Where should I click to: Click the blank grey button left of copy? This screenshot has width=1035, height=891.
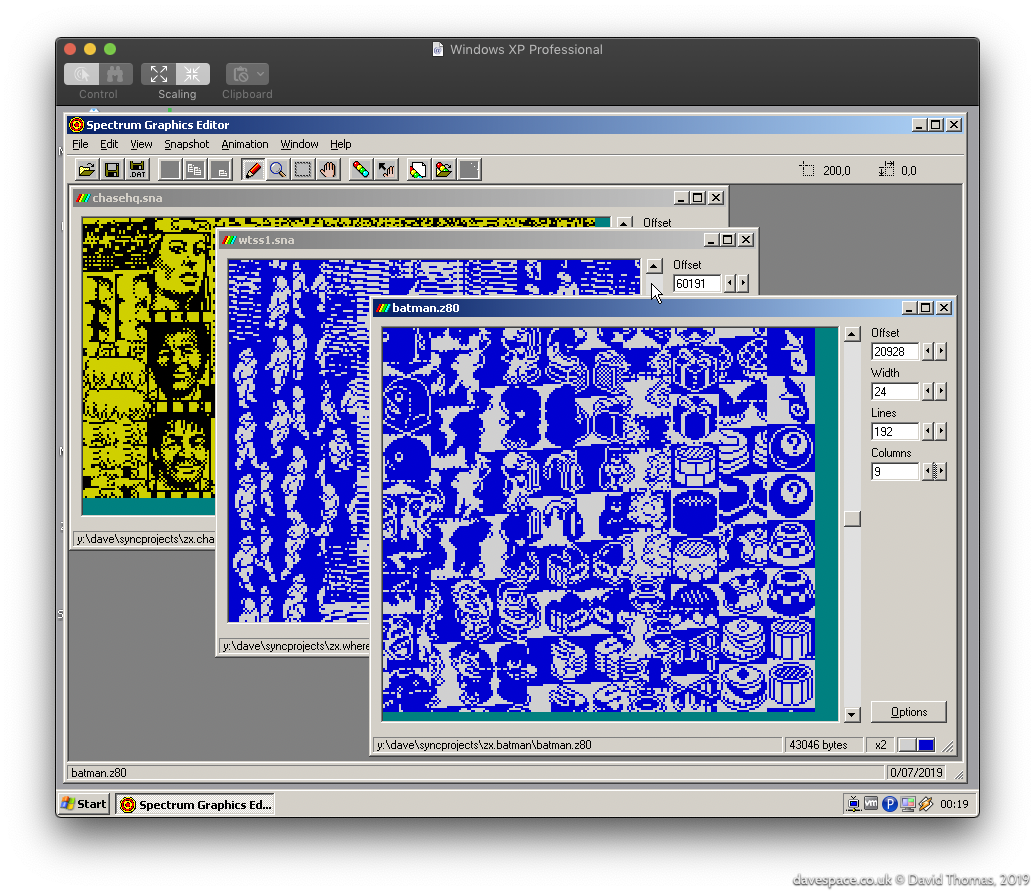tap(170, 170)
